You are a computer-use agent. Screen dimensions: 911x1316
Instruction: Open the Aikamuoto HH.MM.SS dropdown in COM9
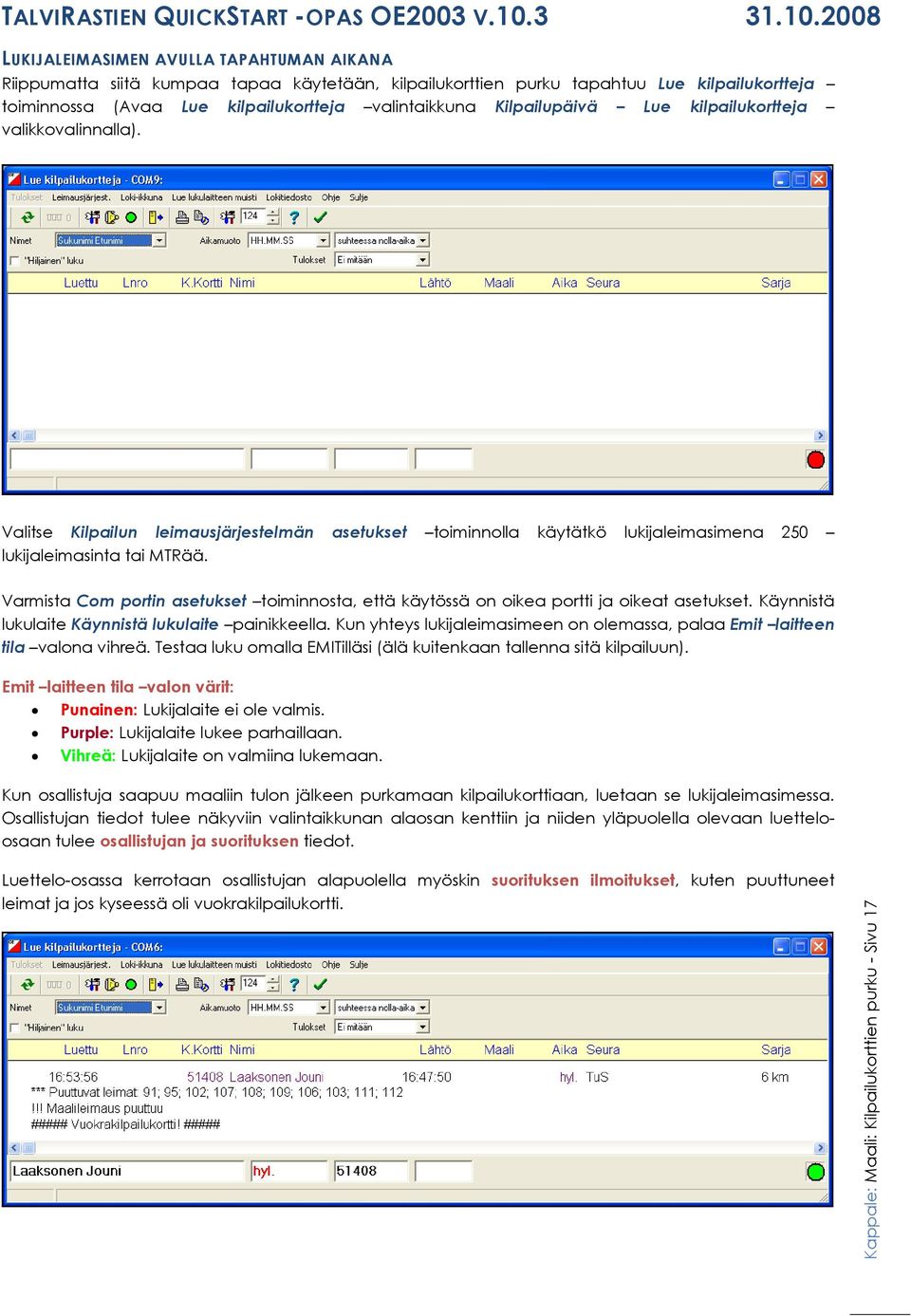[x=323, y=241]
